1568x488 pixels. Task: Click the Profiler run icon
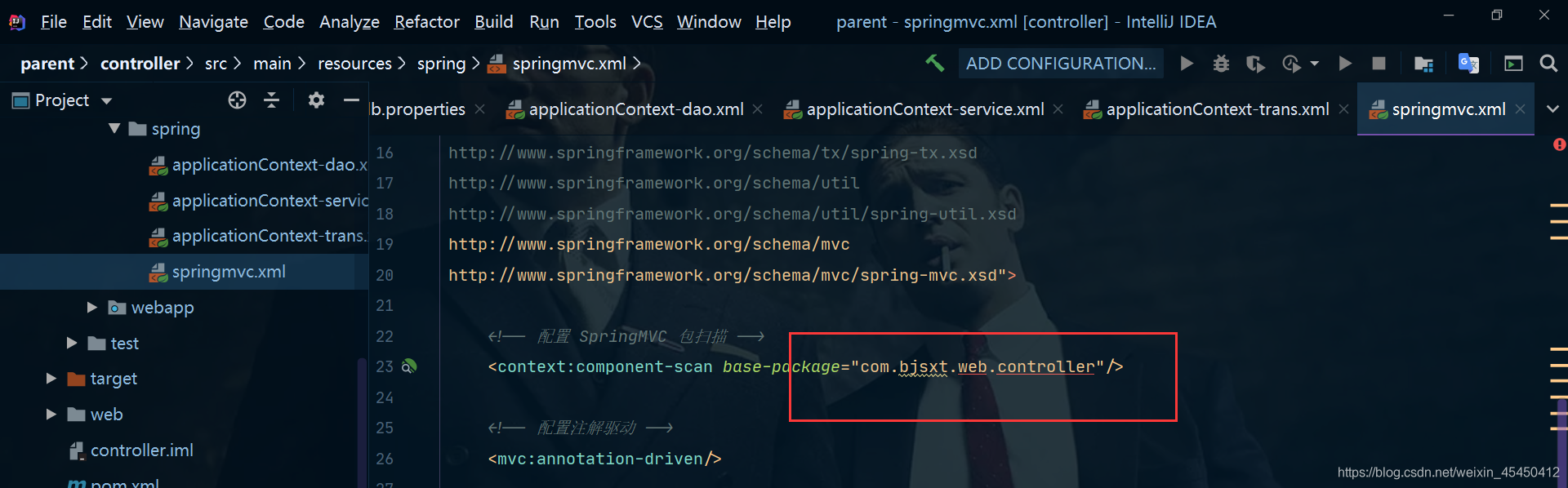[1291, 63]
